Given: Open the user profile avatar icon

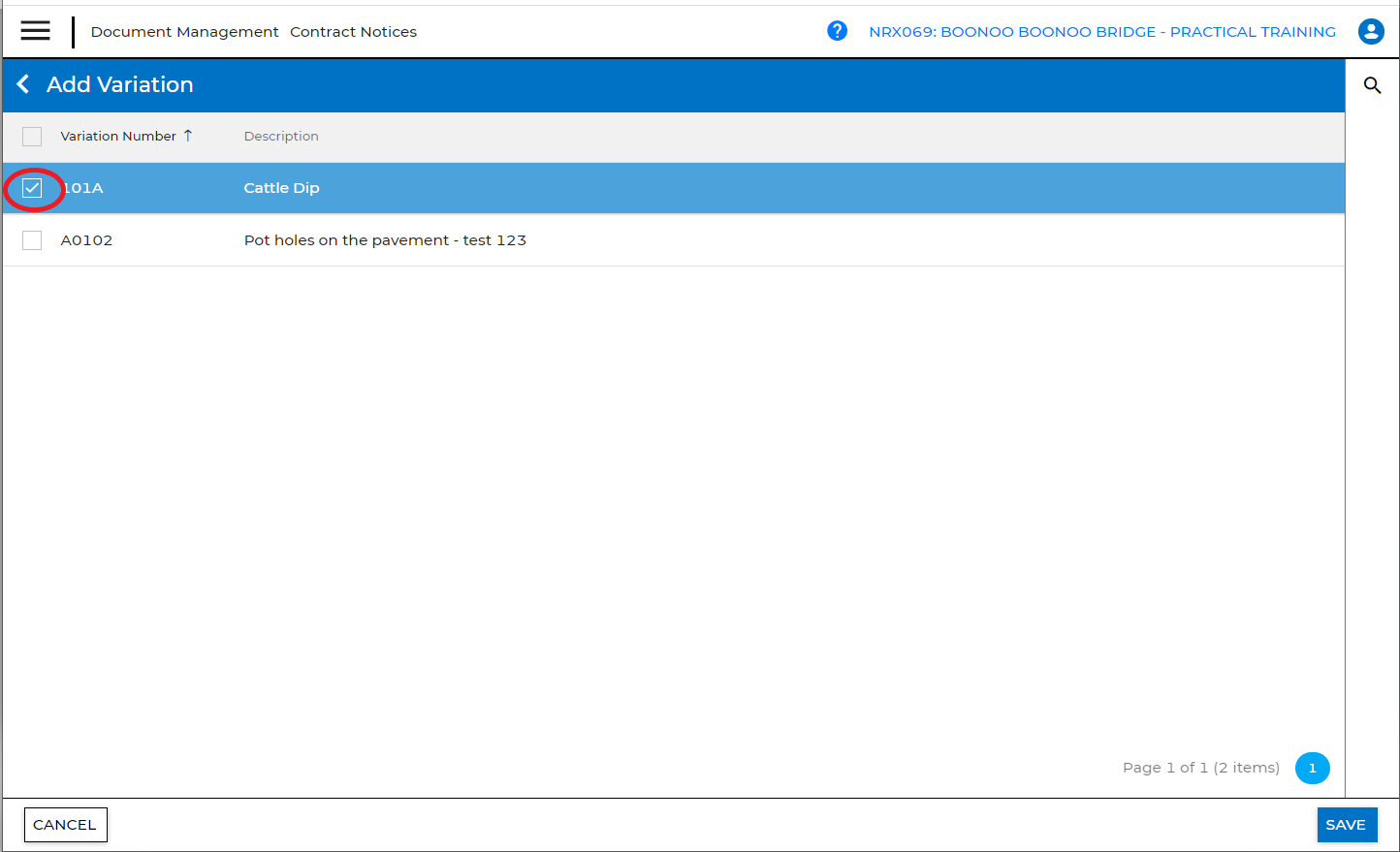Looking at the screenshot, I should click(1371, 31).
